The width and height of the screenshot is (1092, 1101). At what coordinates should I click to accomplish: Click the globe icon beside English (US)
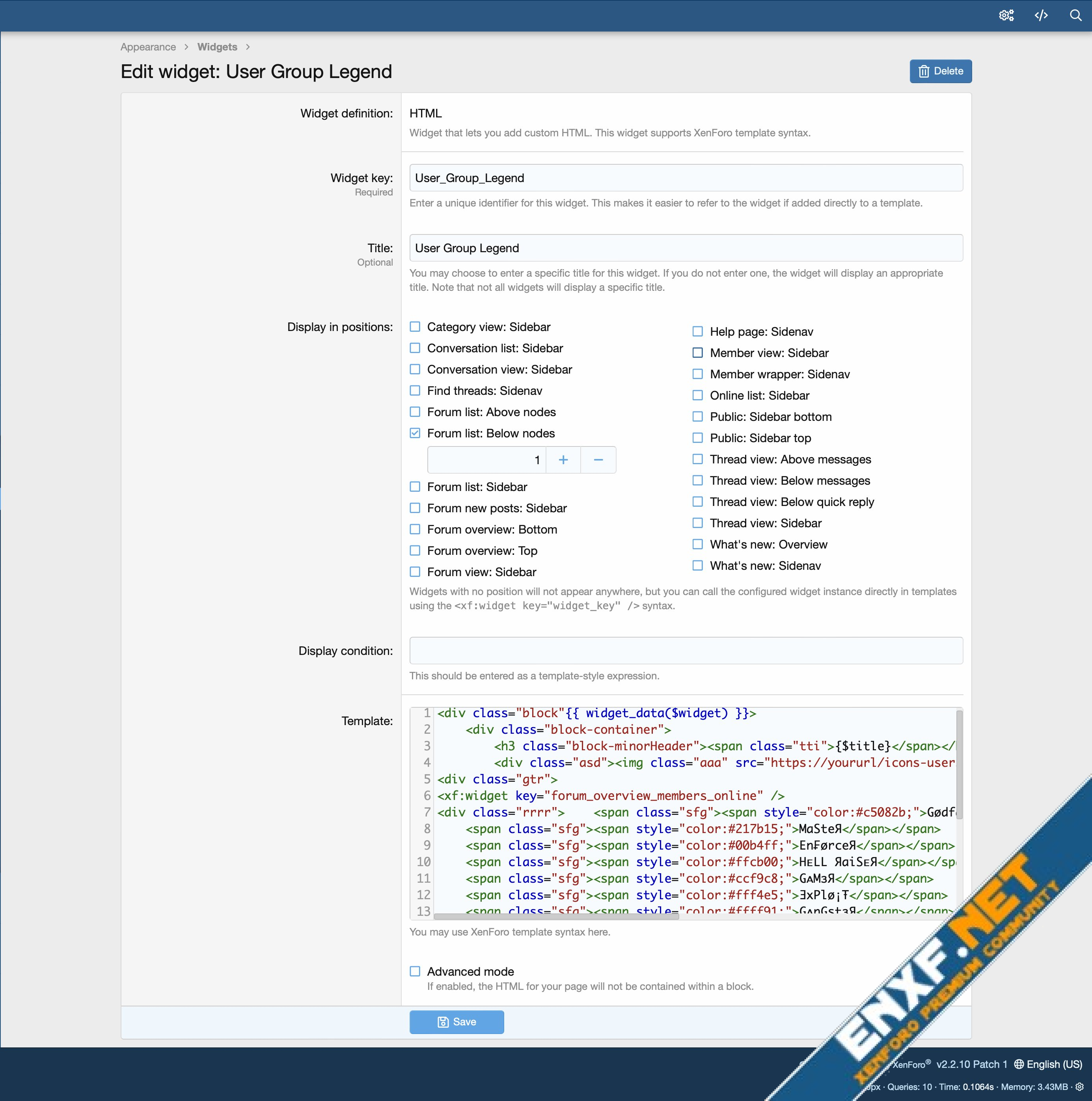[1018, 1064]
